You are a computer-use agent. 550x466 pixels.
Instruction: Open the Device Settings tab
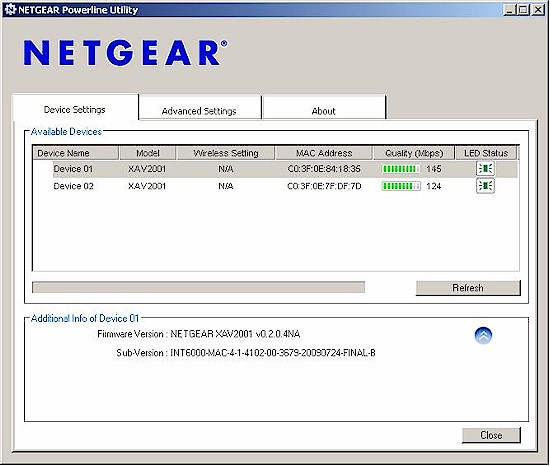[75, 109]
